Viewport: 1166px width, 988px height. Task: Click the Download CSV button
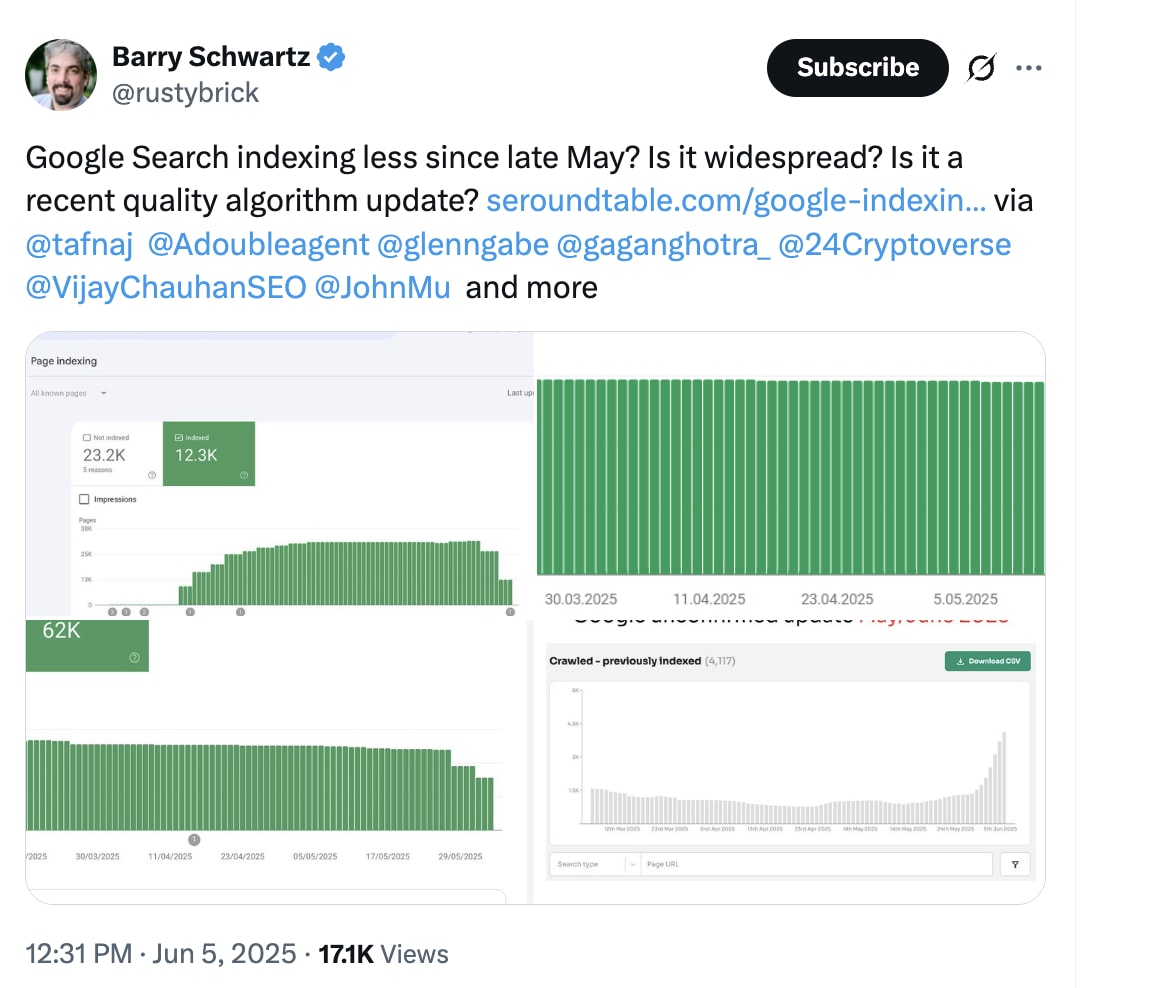pos(988,661)
